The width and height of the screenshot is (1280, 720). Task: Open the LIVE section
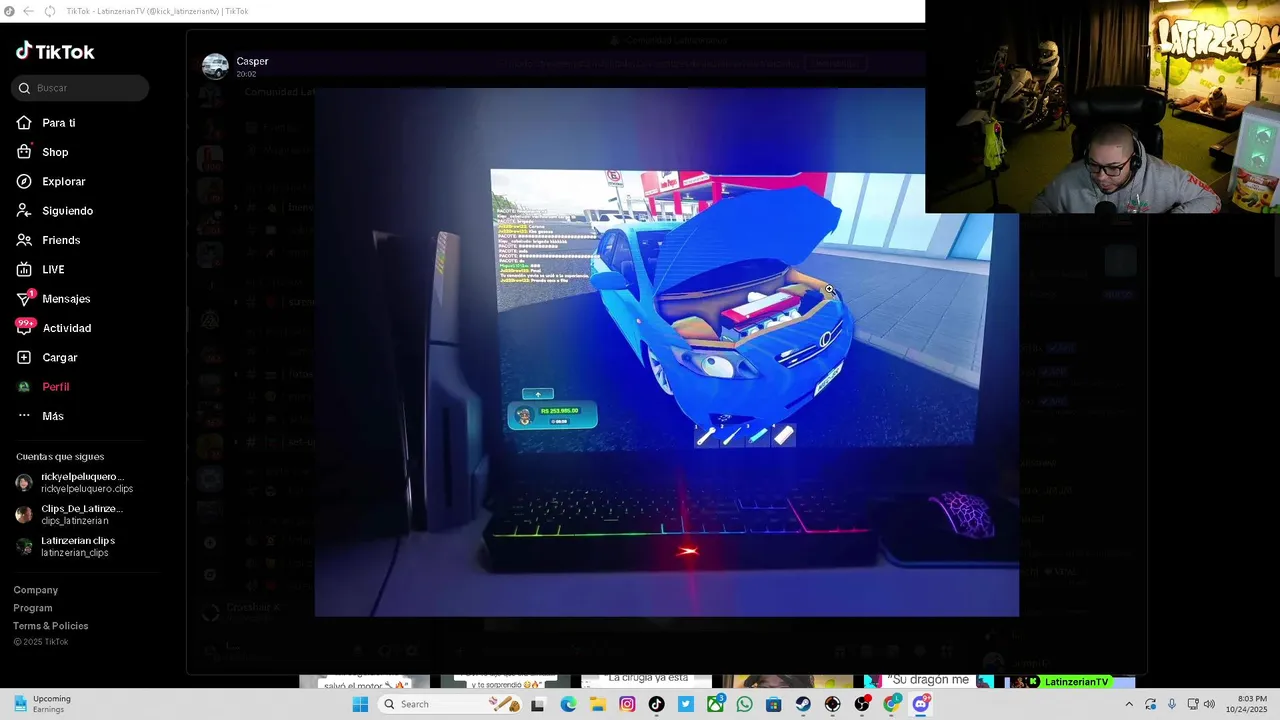point(53,269)
